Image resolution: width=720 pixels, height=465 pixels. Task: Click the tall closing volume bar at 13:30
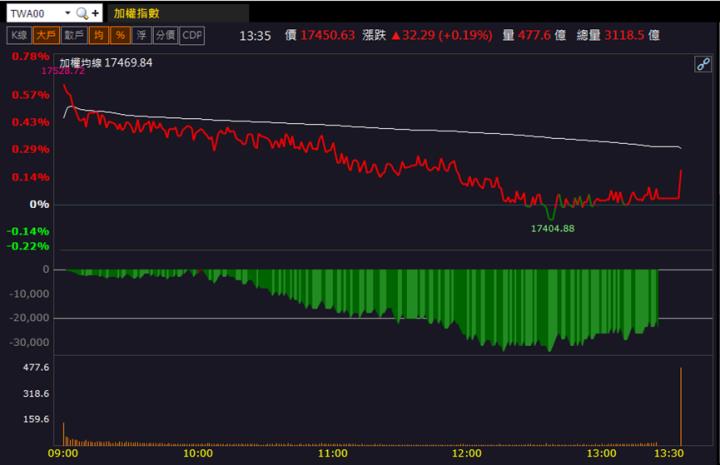[681, 406]
